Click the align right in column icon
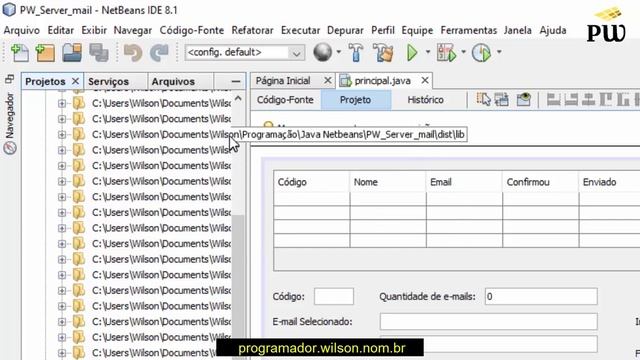Image resolution: width=640 pixels, height=360 pixels. pos(571,99)
